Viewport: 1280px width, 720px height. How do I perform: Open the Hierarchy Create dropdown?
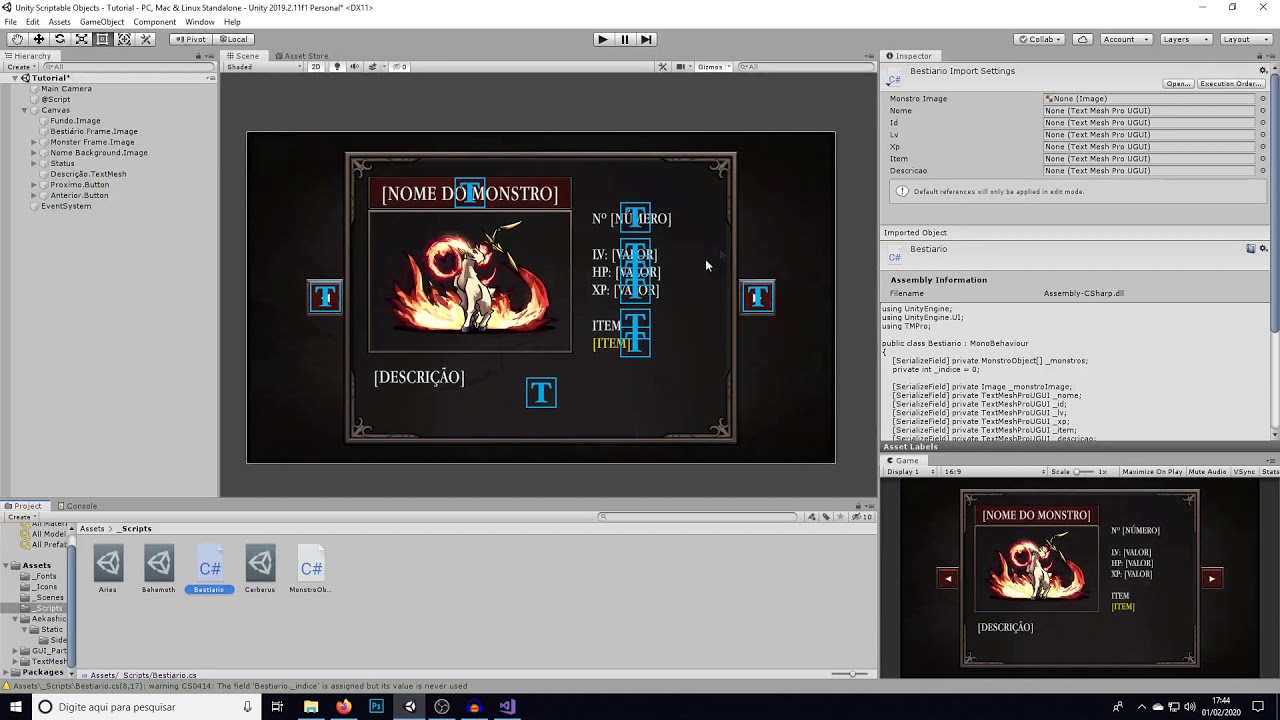point(21,67)
